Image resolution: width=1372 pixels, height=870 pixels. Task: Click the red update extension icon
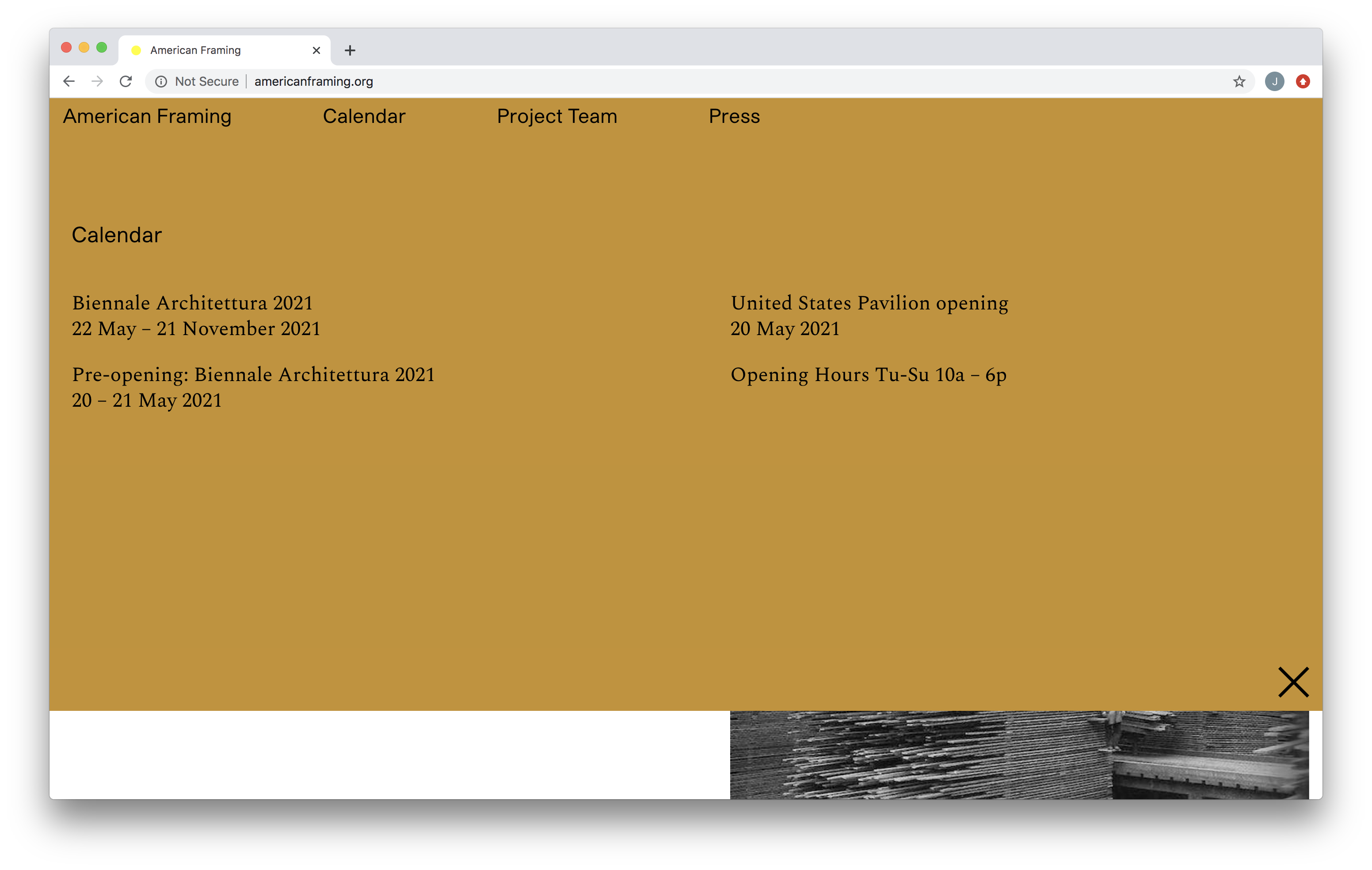tap(1303, 81)
